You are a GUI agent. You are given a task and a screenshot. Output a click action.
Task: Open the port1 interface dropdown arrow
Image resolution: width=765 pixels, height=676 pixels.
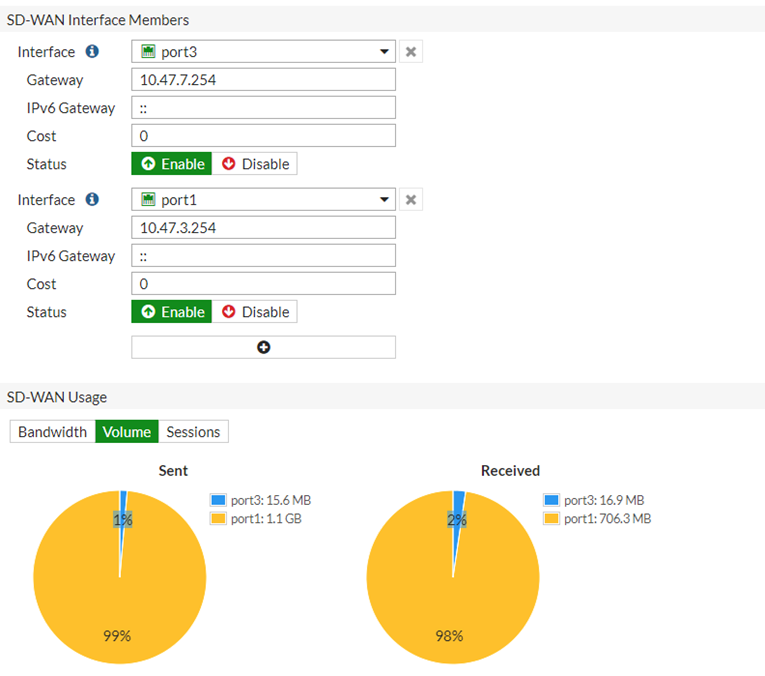pos(385,200)
